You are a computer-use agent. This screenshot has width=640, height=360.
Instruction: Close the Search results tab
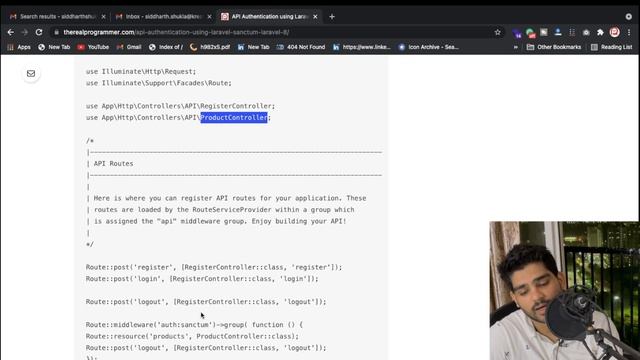(103, 17)
